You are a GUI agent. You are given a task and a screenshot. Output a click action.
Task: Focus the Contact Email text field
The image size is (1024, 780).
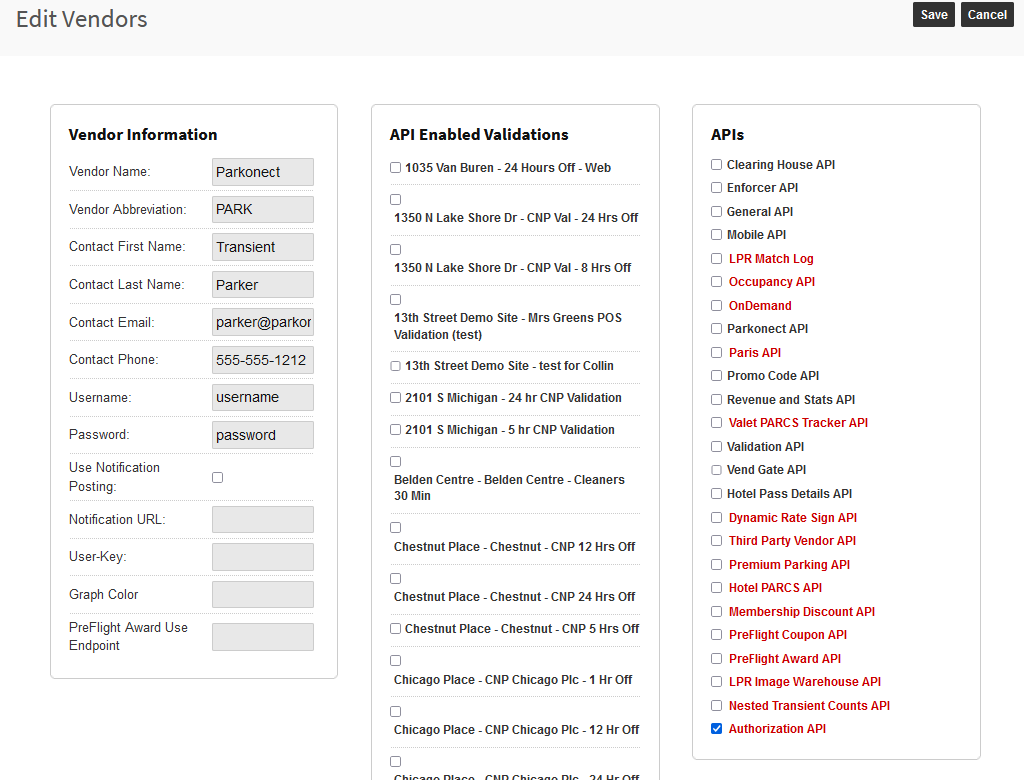point(263,323)
